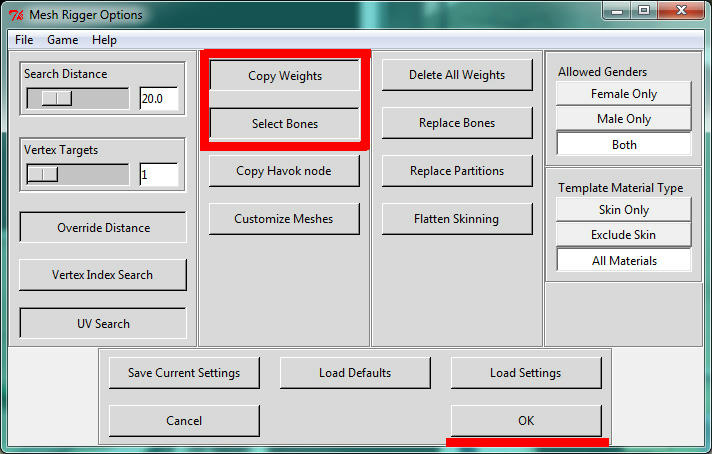Toggle Delete All Weights option

click(x=457, y=75)
